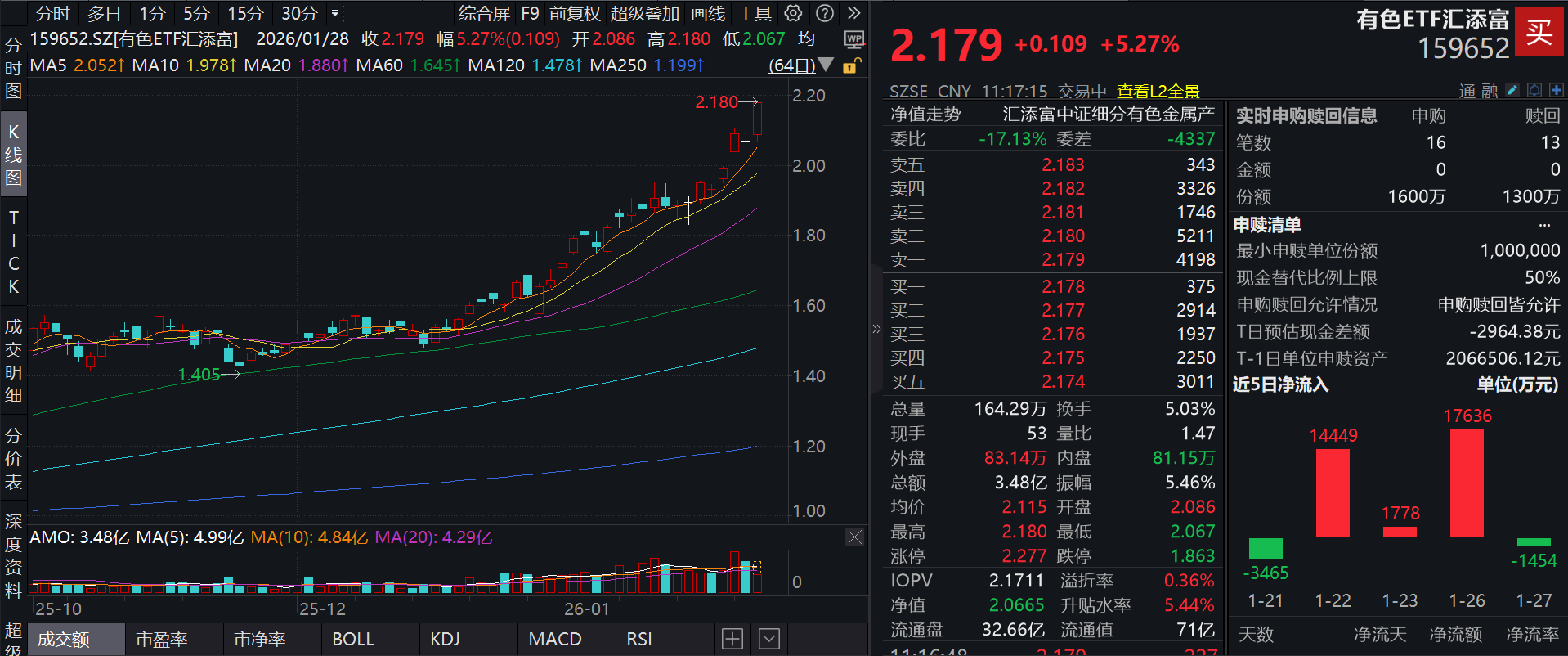The height and width of the screenshot is (656, 1568).
Task: Click the blue plus add-to-watchlist icon
Action: point(1556,90)
